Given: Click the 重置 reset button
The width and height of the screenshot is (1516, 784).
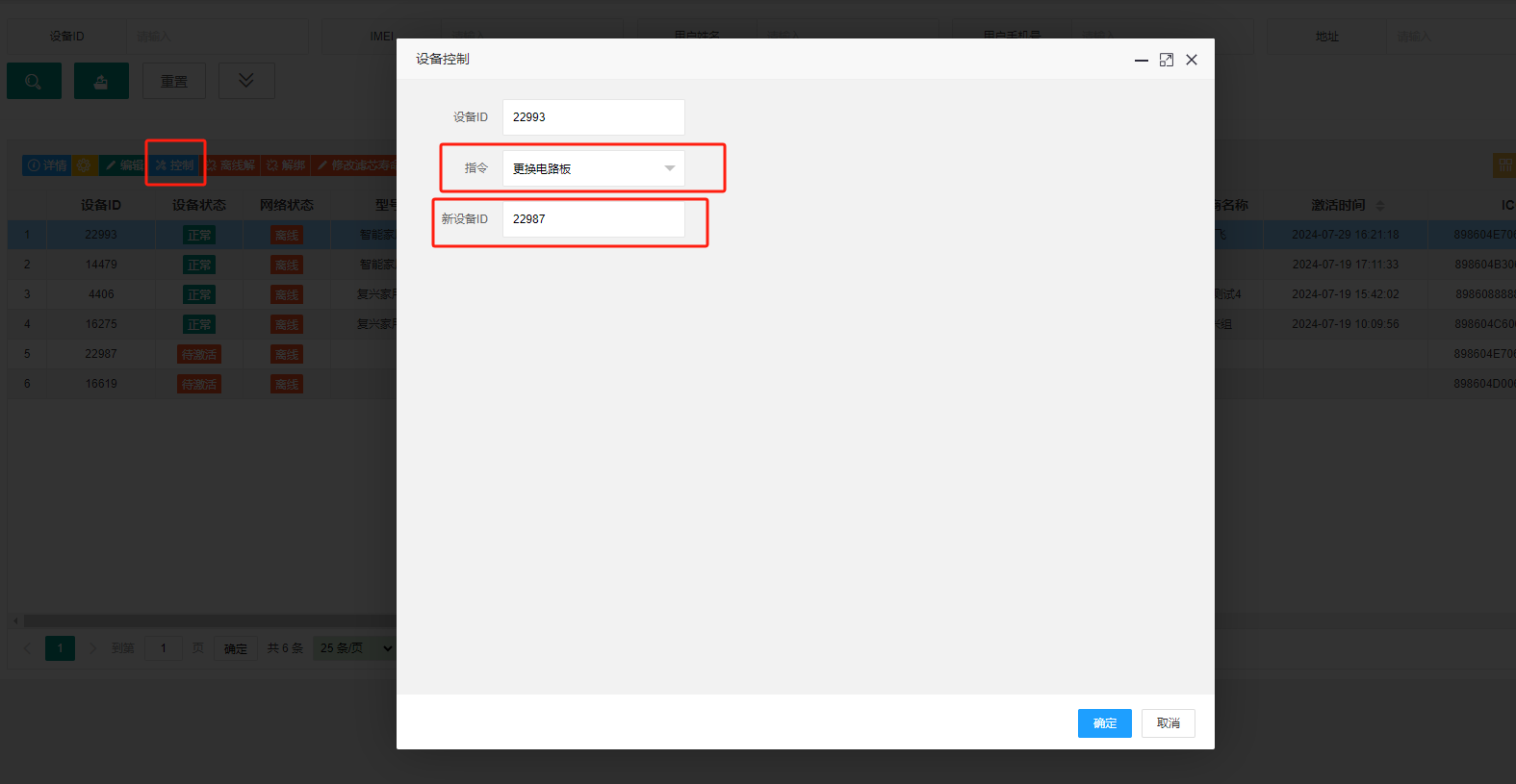Looking at the screenshot, I should (174, 81).
